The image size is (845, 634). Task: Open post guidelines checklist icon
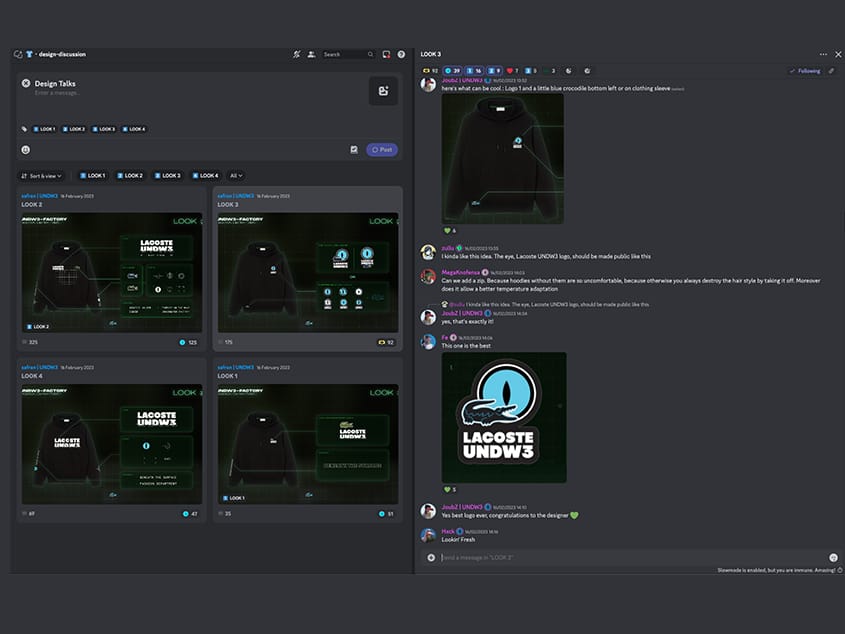[354, 149]
